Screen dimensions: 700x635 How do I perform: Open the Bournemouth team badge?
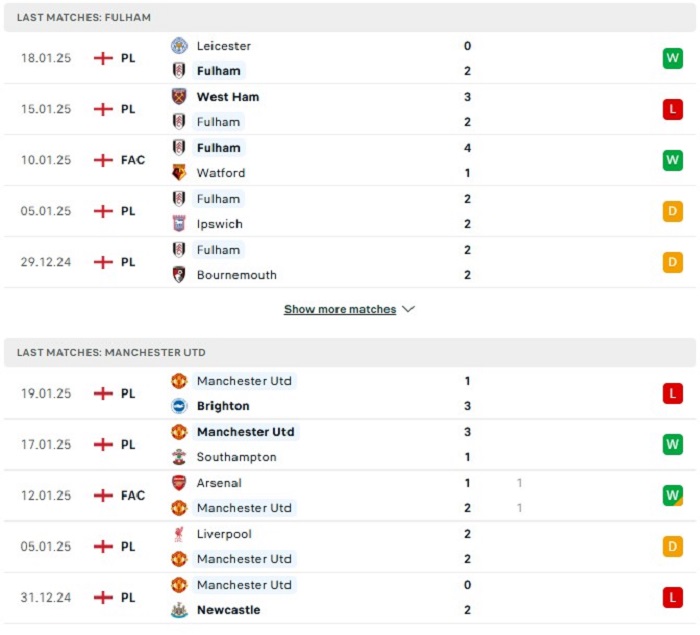click(179, 274)
